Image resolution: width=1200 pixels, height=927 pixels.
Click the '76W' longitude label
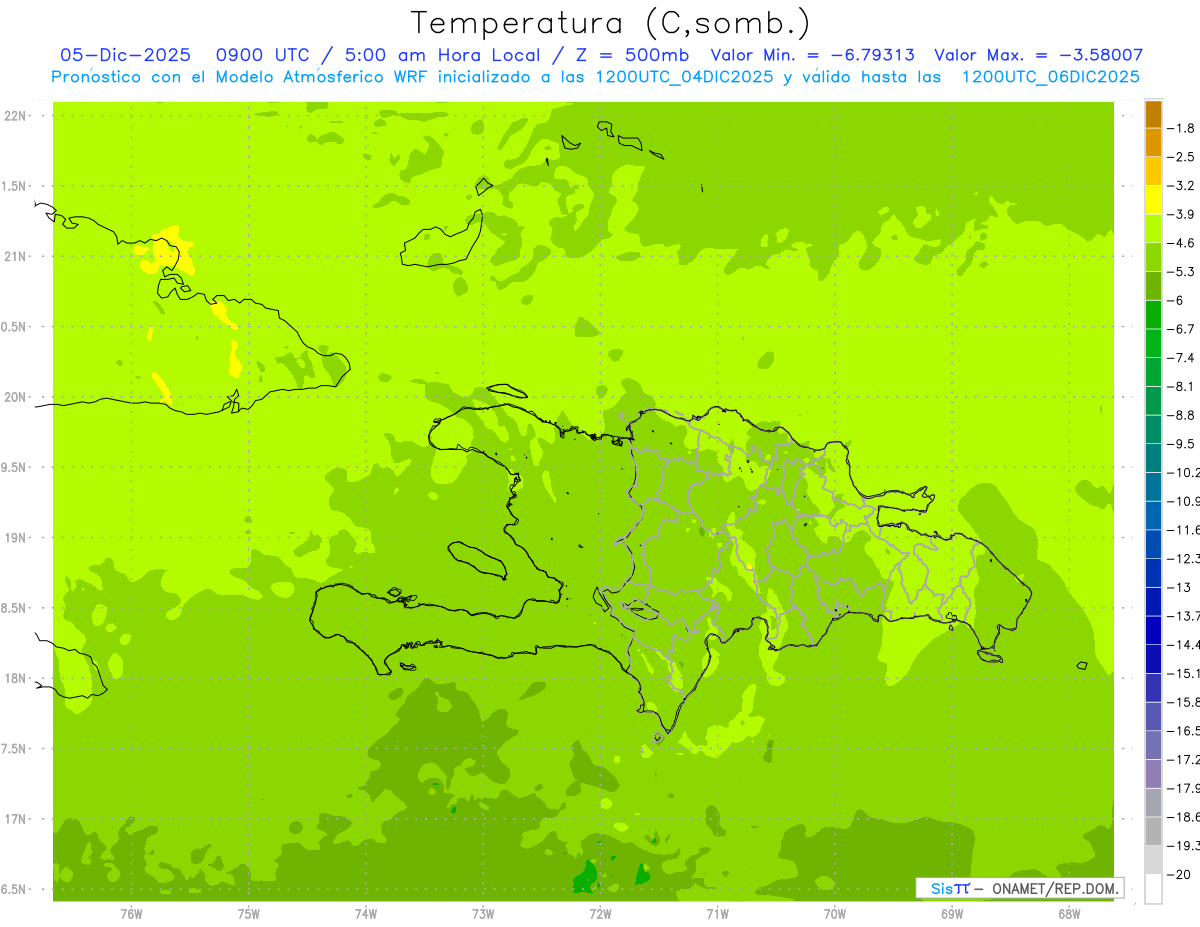point(131,915)
